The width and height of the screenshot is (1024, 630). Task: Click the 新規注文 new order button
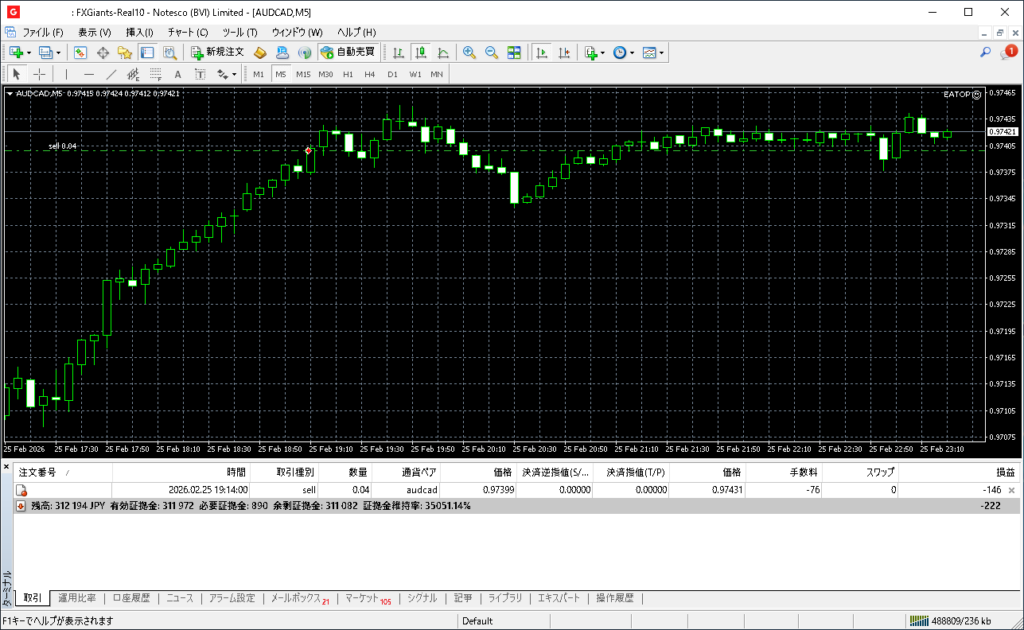point(217,52)
